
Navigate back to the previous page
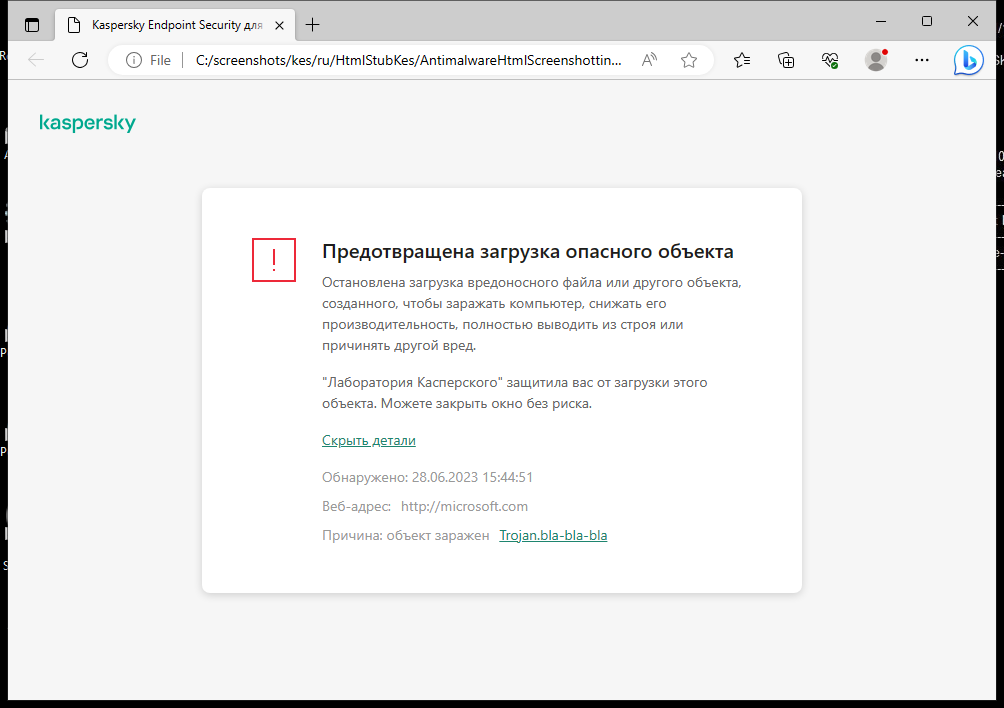[36, 59]
